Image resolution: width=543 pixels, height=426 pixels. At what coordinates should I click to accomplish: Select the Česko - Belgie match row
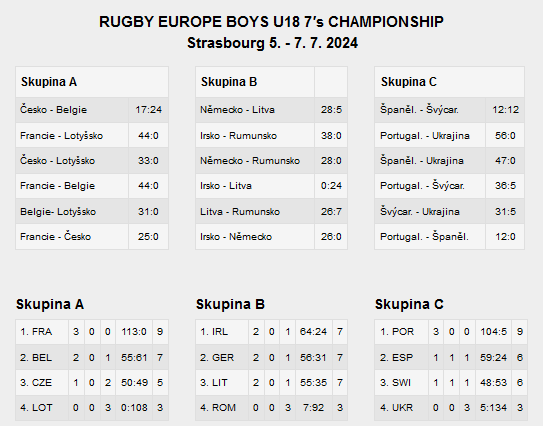tap(92, 110)
